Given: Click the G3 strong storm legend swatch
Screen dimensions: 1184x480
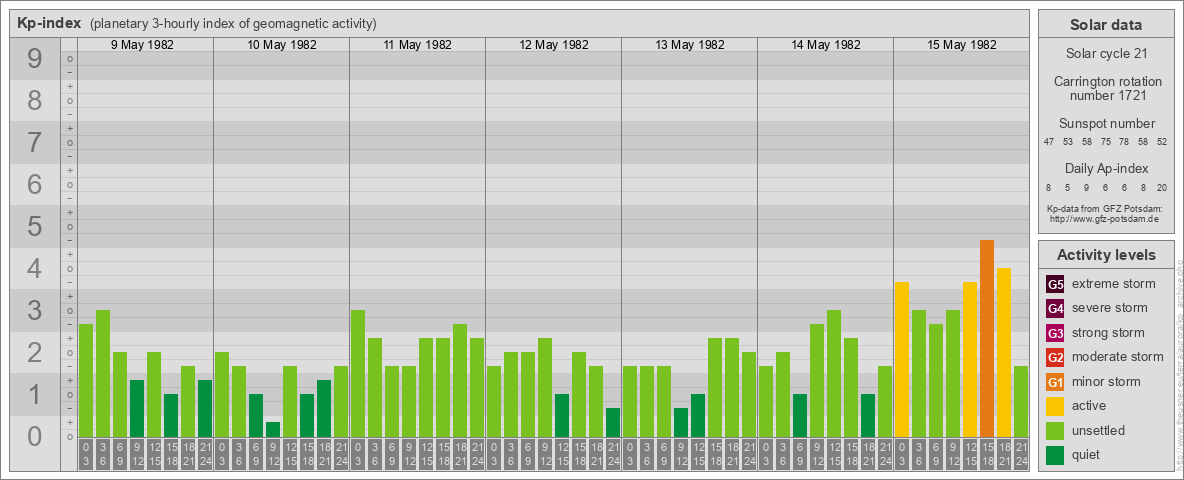Looking at the screenshot, I should pyautogui.click(x=1055, y=333).
